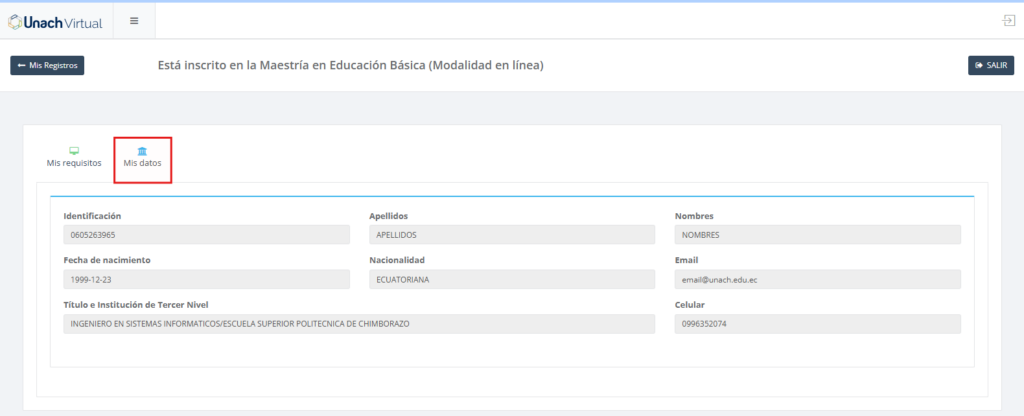Click the Maestría en Educación Básica heading
This screenshot has height=416, width=1024.
point(350,65)
